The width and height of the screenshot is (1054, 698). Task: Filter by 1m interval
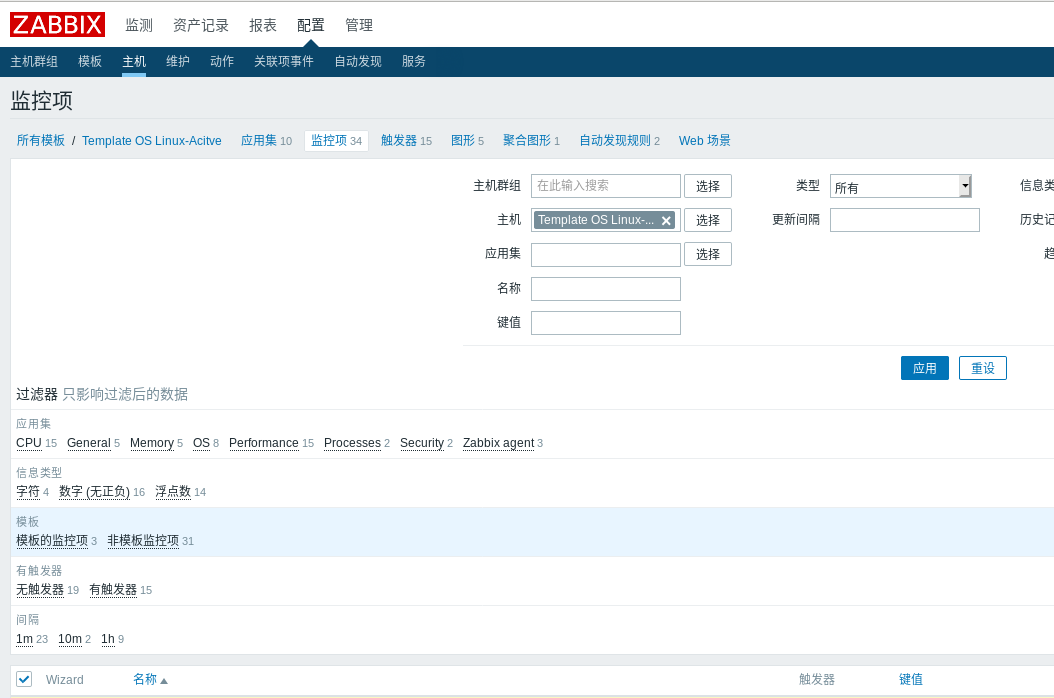click(25, 639)
